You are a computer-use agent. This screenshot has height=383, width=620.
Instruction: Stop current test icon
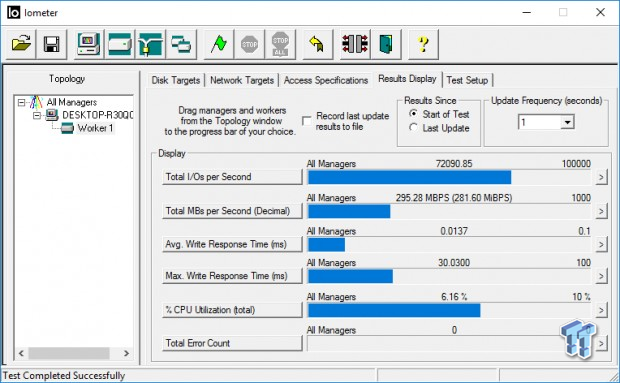tap(250, 44)
